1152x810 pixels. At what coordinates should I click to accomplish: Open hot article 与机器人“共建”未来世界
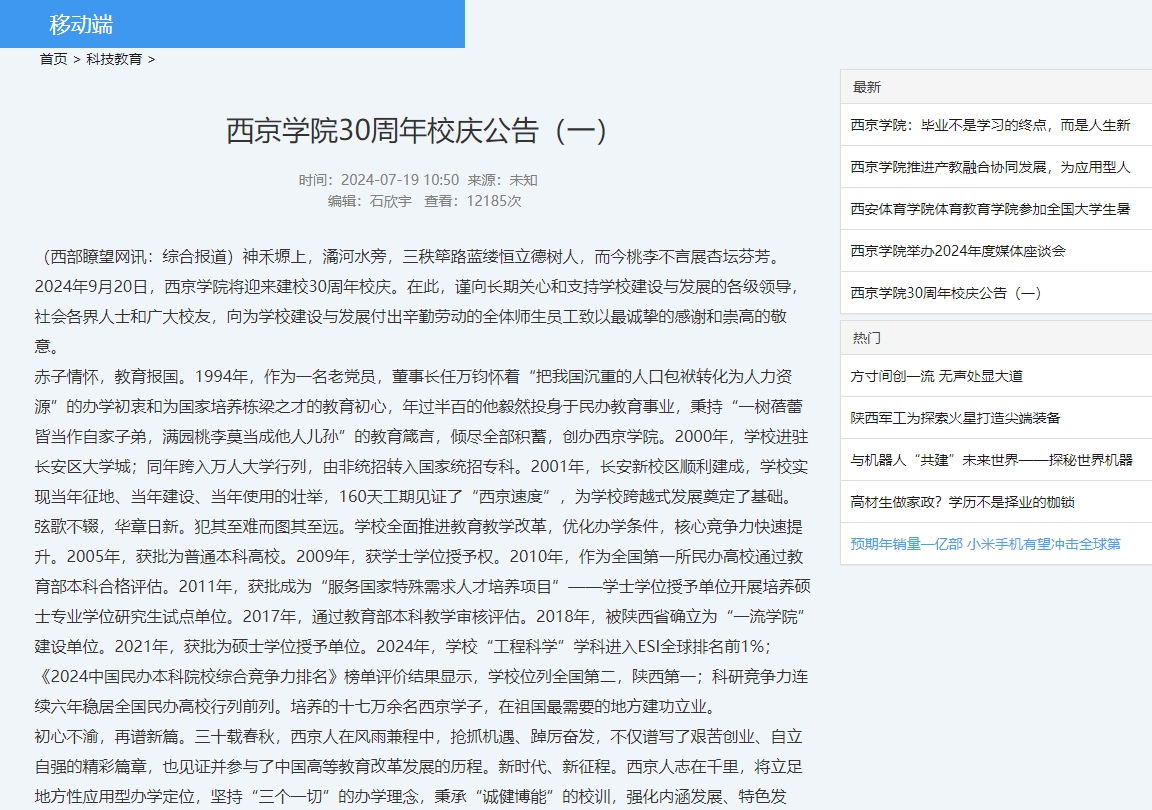tap(992, 459)
